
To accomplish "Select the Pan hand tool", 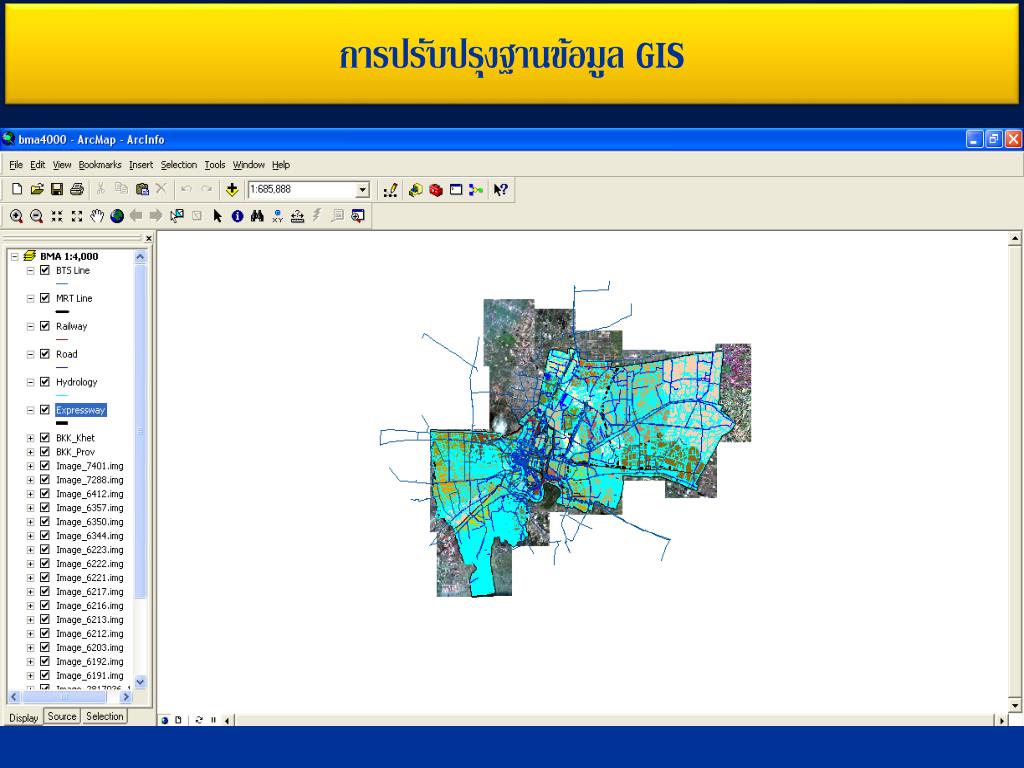I will point(97,216).
